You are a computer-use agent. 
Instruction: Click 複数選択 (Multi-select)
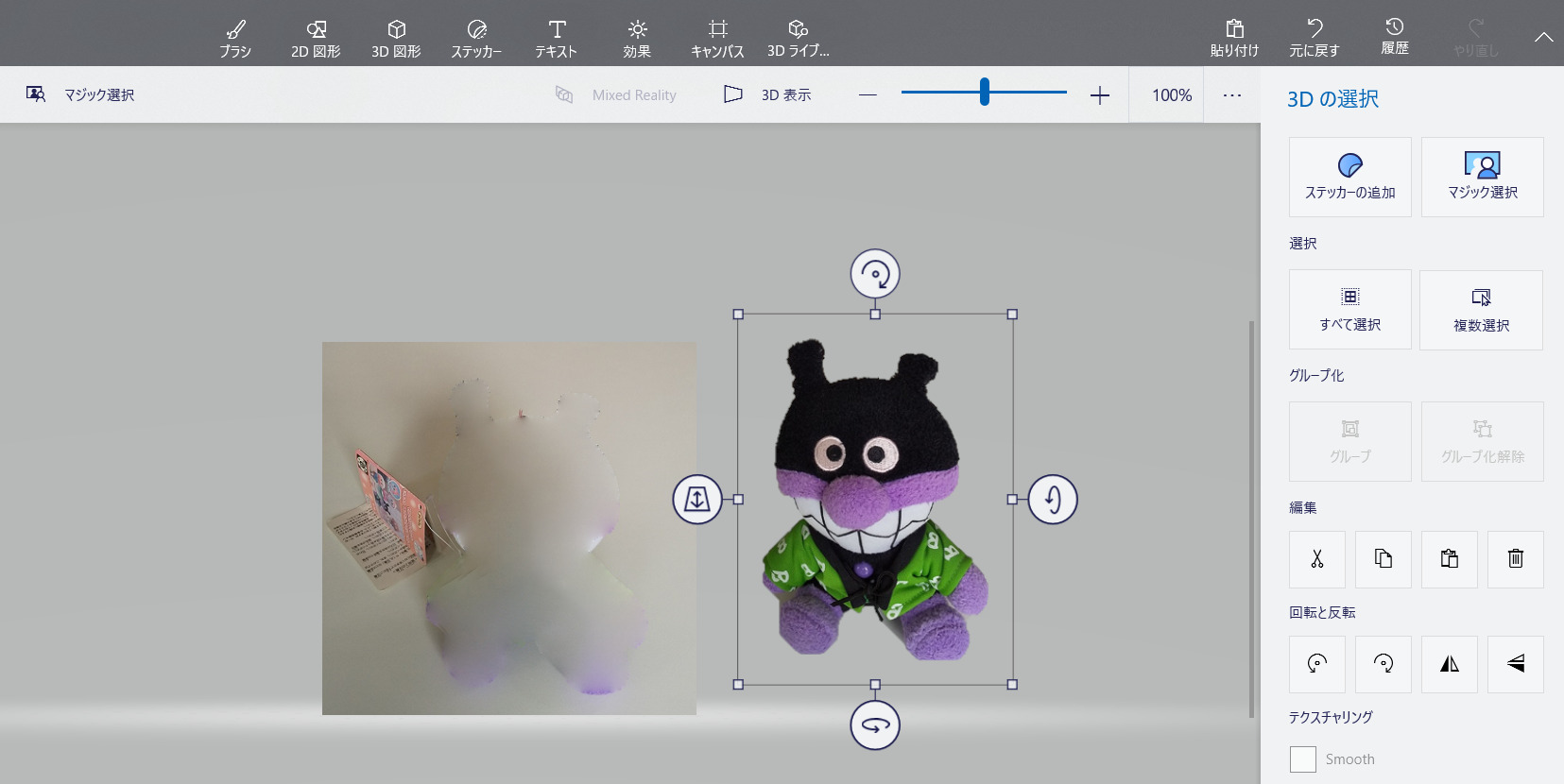[x=1482, y=310]
